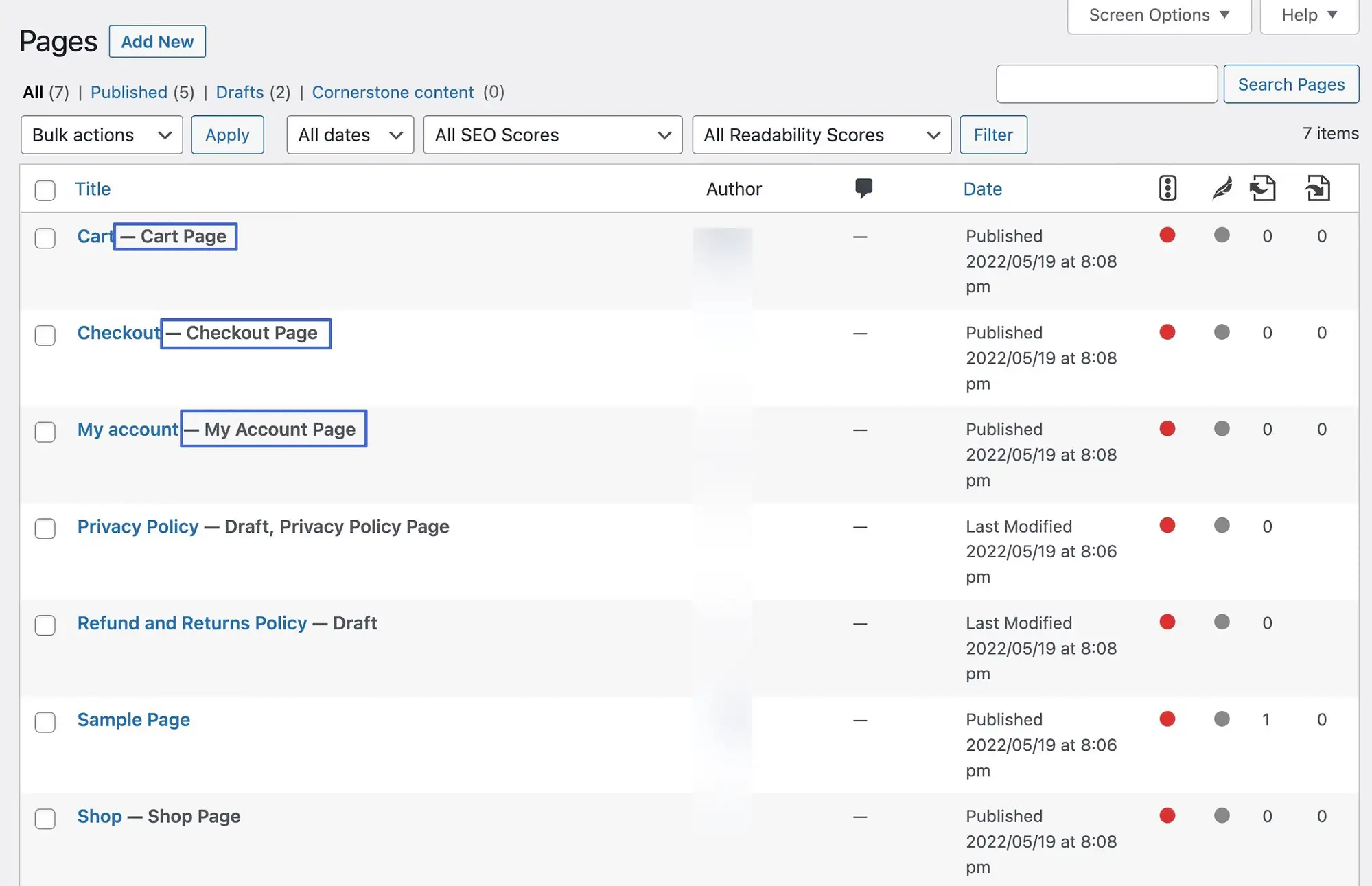Click the red SEO dot for Sample Page
This screenshot has width=1372, height=886.
[x=1167, y=719]
